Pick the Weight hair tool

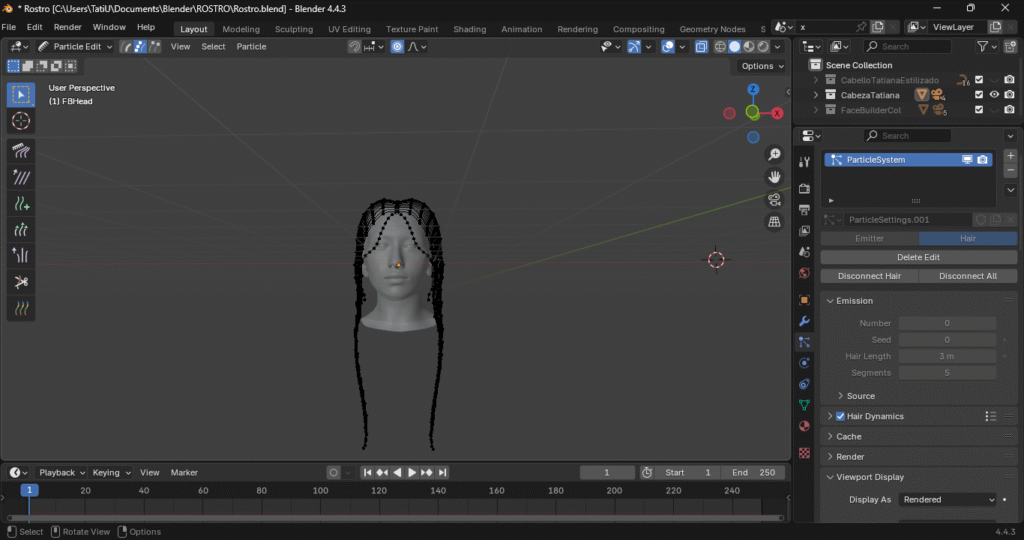point(21,308)
